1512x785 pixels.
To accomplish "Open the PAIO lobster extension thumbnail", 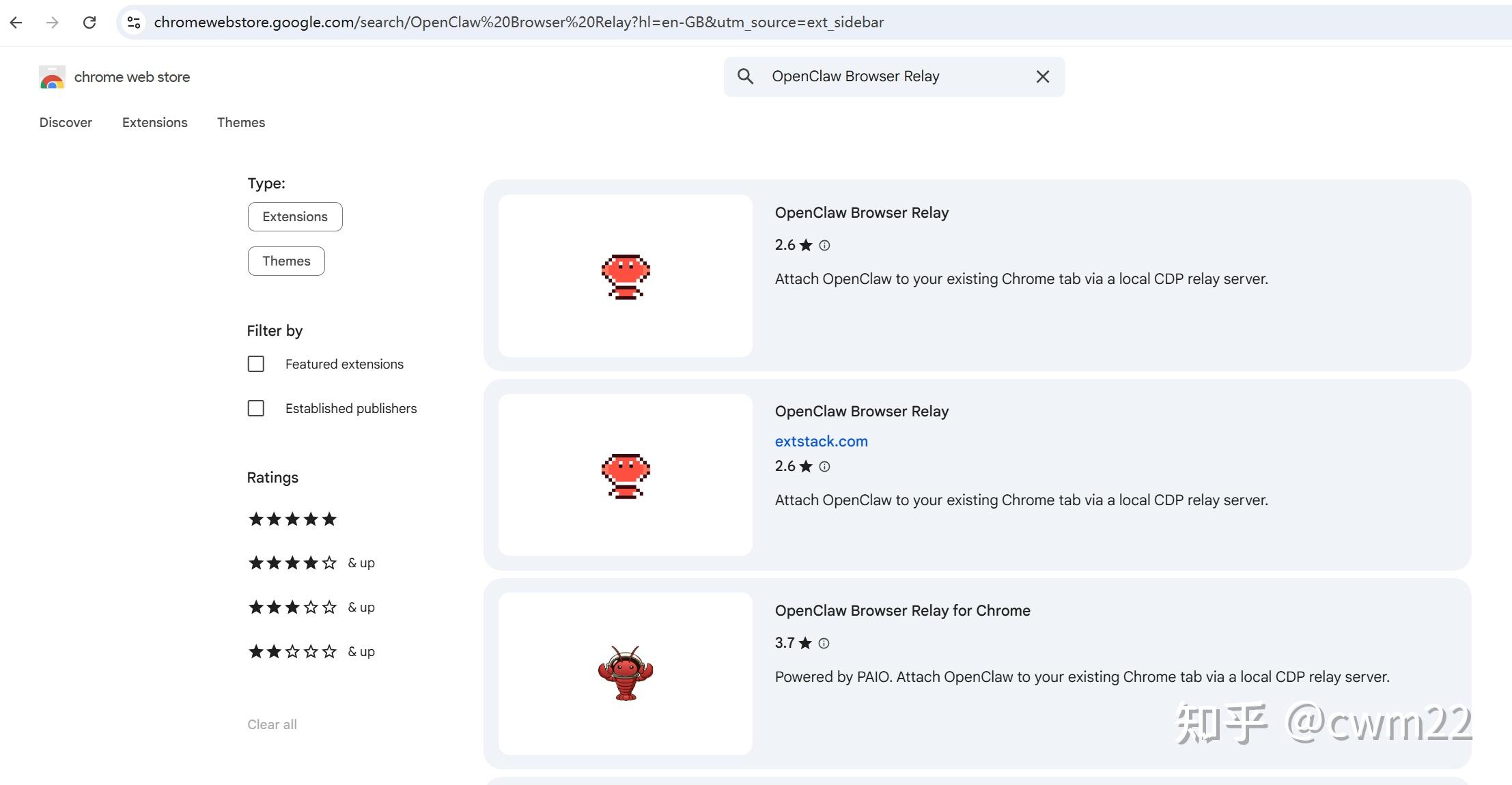I will (x=625, y=673).
